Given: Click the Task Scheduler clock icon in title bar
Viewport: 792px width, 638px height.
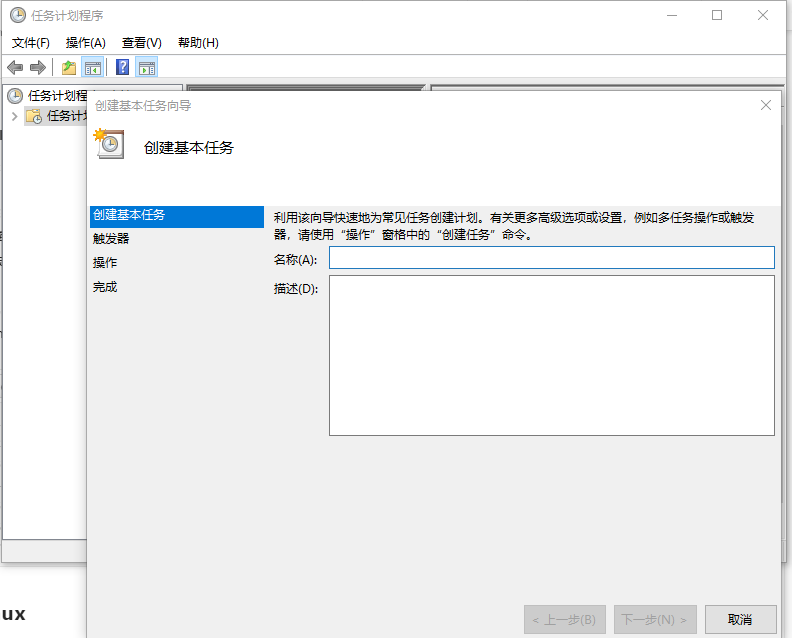Looking at the screenshot, I should pyautogui.click(x=18, y=15).
